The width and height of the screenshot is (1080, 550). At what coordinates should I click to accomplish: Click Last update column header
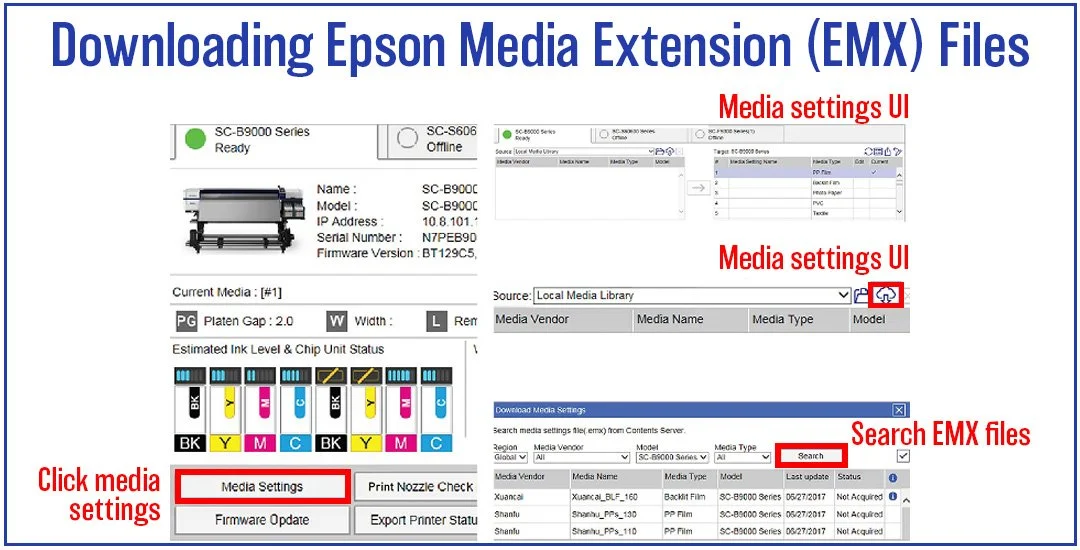809,476
